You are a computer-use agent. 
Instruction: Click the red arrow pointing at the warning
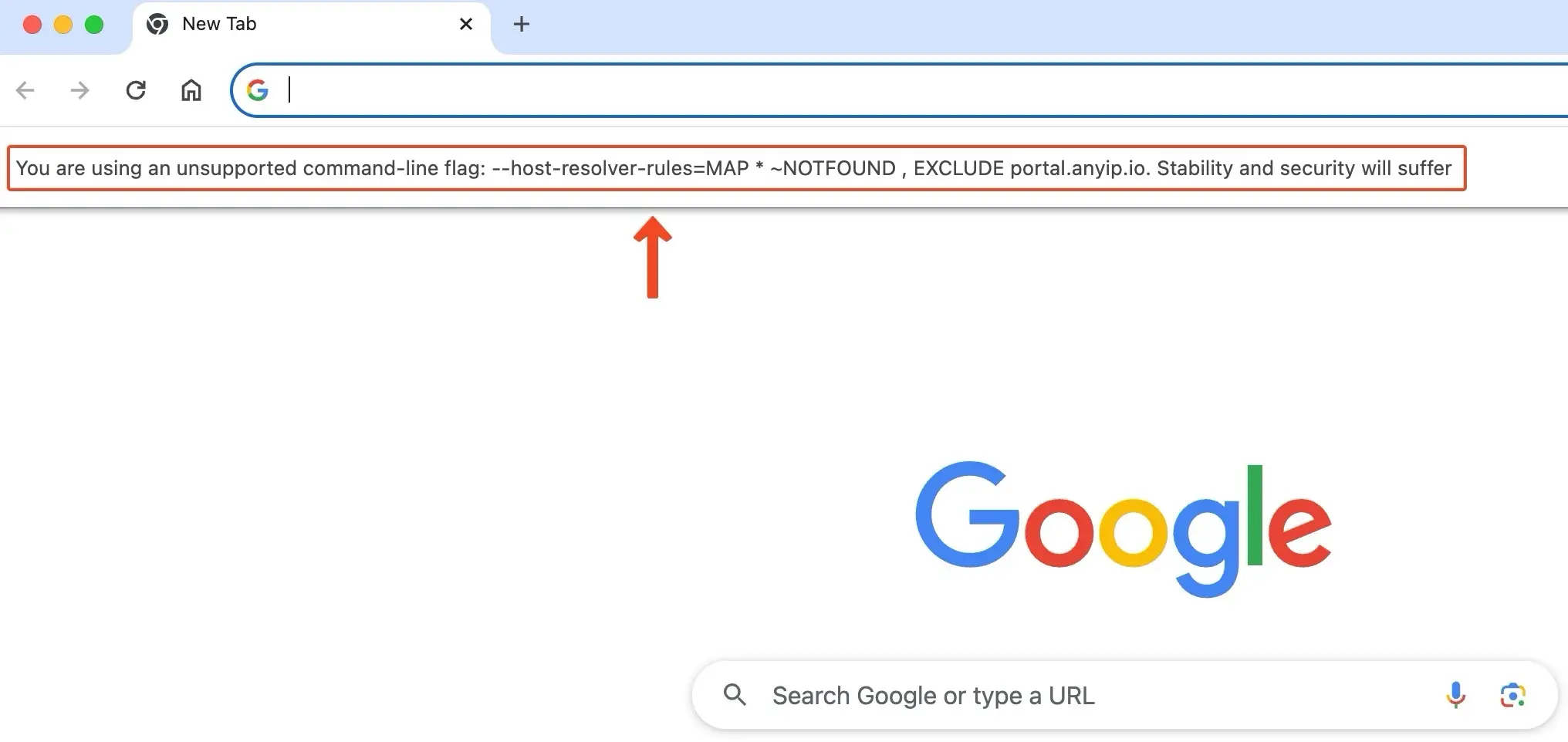click(652, 255)
